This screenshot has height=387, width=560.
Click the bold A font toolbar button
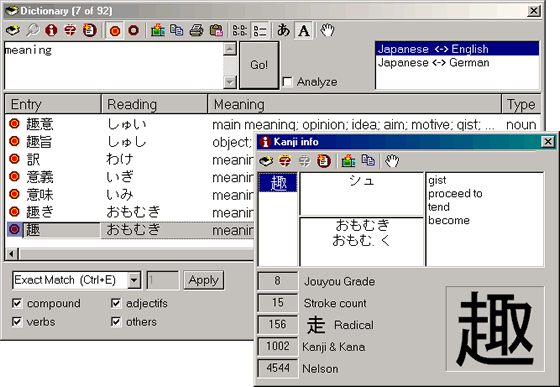click(304, 31)
